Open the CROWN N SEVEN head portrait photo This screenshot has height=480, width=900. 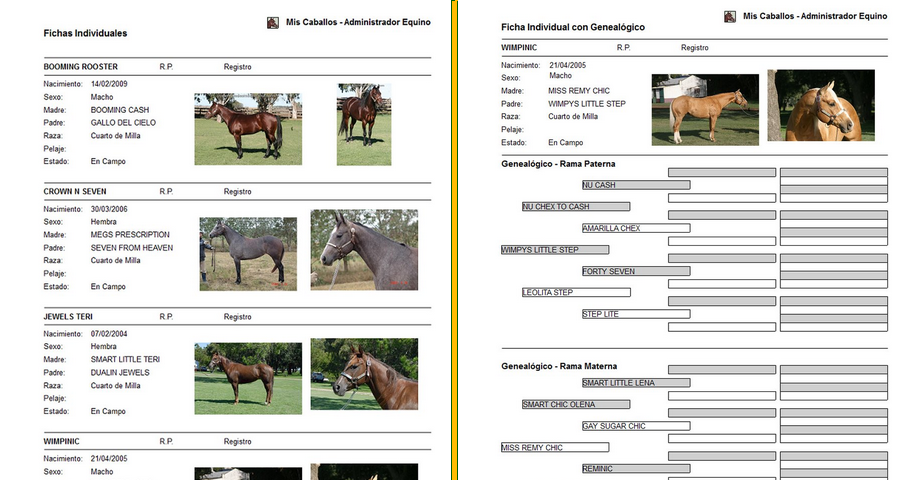pos(364,250)
